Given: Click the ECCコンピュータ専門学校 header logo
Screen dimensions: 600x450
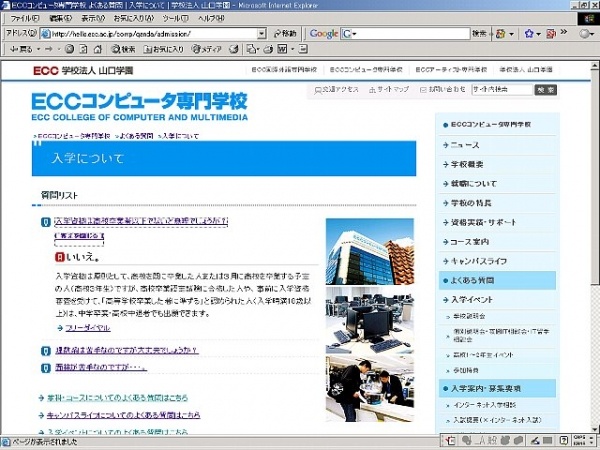Looking at the screenshot, I should (x=140, y=106).
